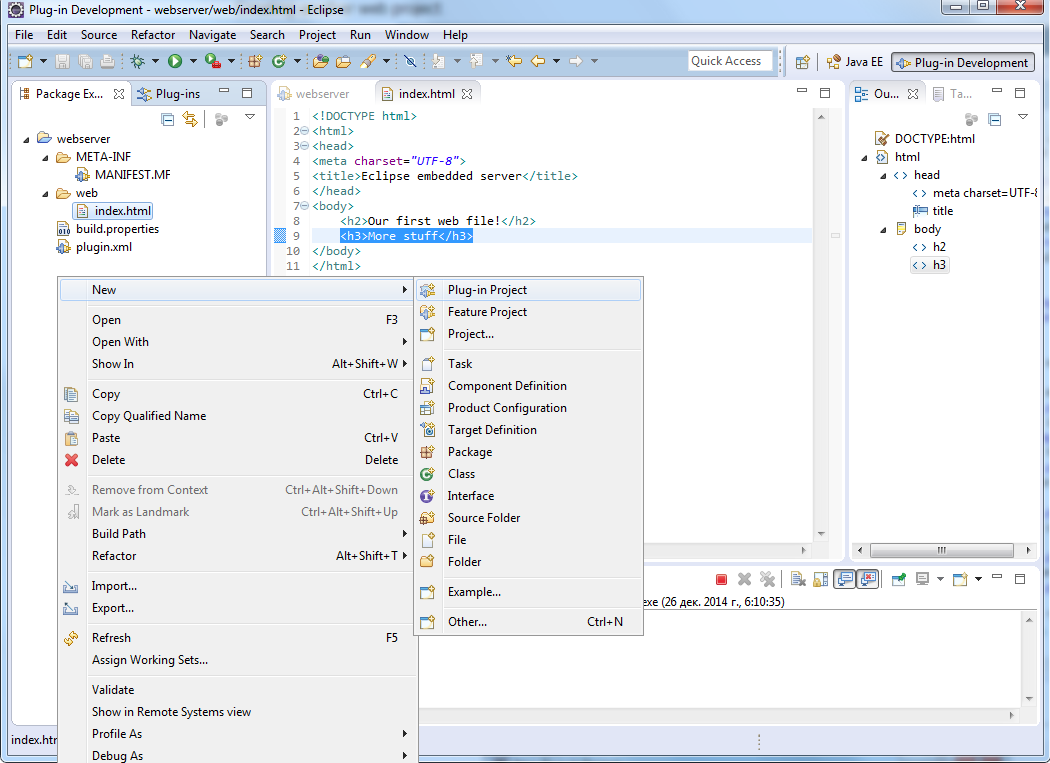Select the Plug-in Development perspective button
This screenshot has width=1050, height=763.
click(963, 62)
